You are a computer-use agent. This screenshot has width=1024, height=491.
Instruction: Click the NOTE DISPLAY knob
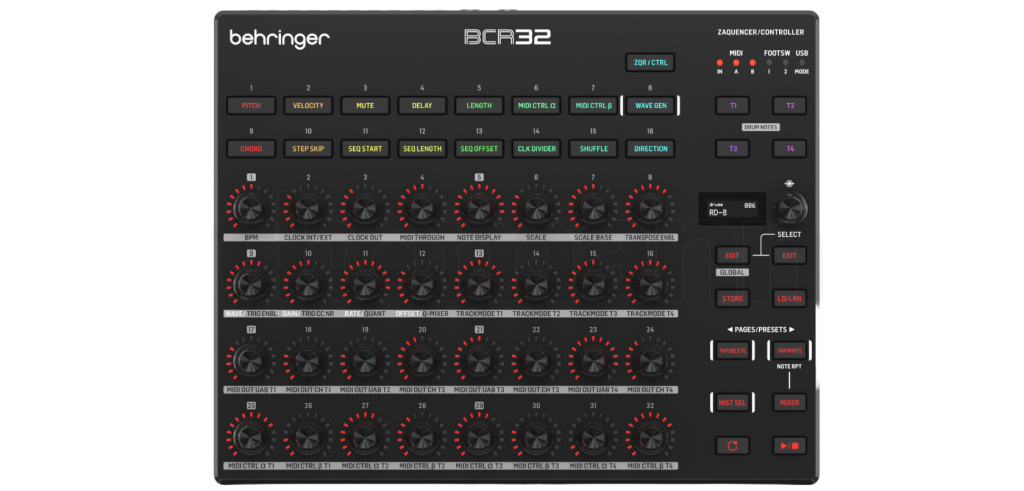click(479, 208)
